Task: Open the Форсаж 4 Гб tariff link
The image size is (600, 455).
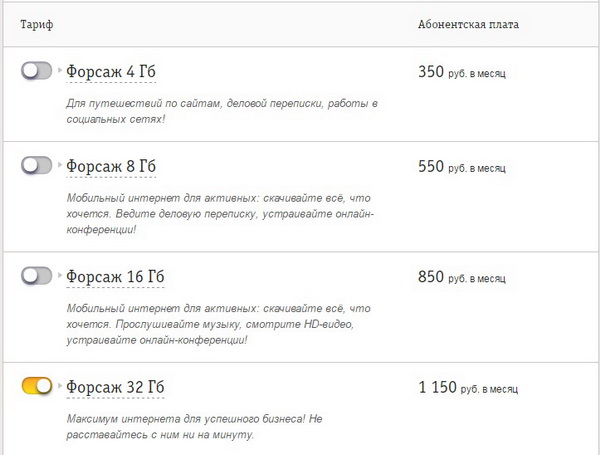Action: pyautogui.click(x=111, y=72)
